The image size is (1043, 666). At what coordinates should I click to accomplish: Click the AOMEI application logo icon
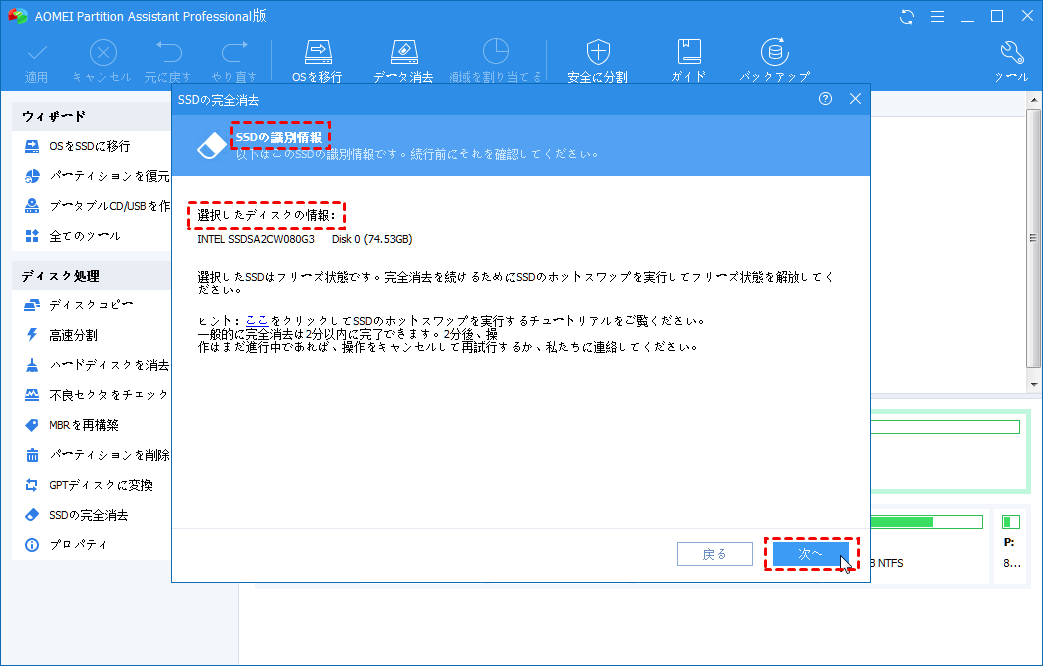click(x=17, y=16)
